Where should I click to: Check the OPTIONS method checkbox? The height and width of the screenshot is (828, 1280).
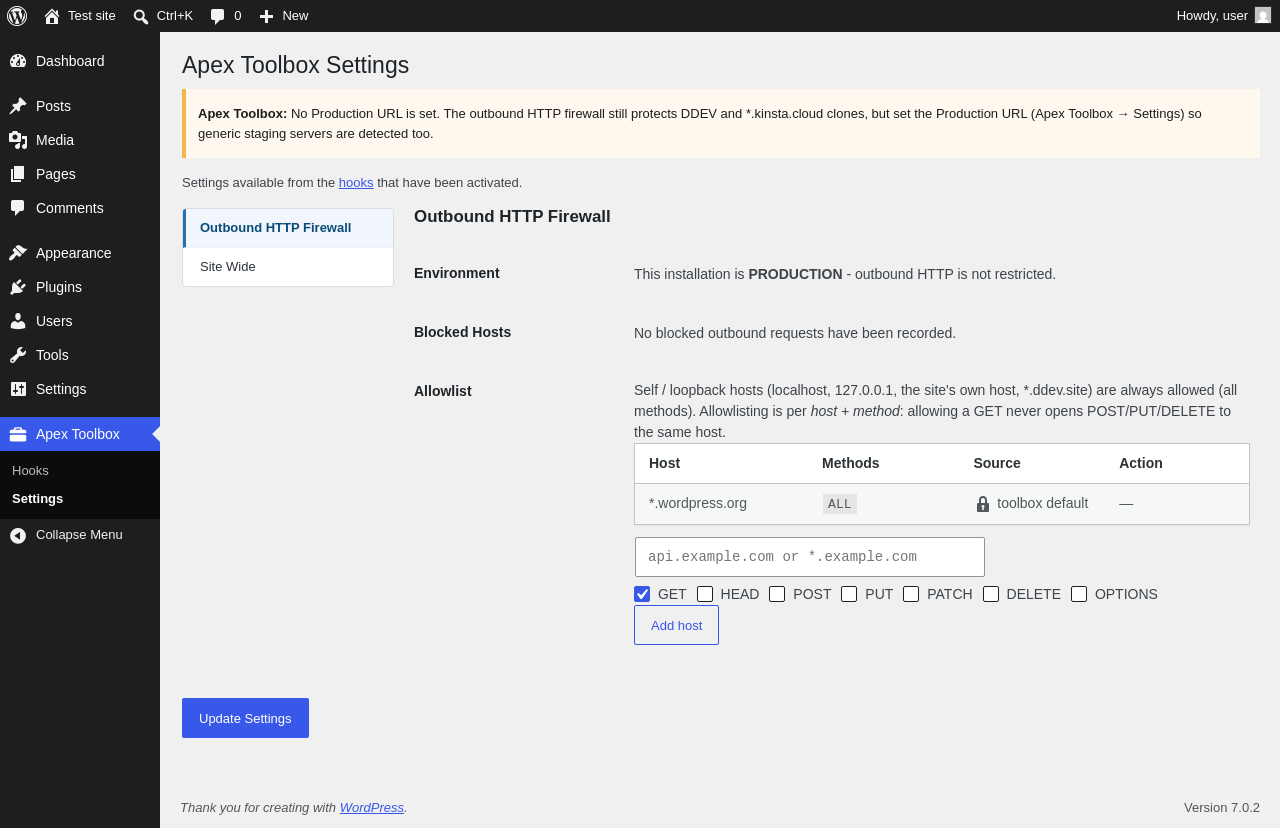click(x=1079, y=594)
